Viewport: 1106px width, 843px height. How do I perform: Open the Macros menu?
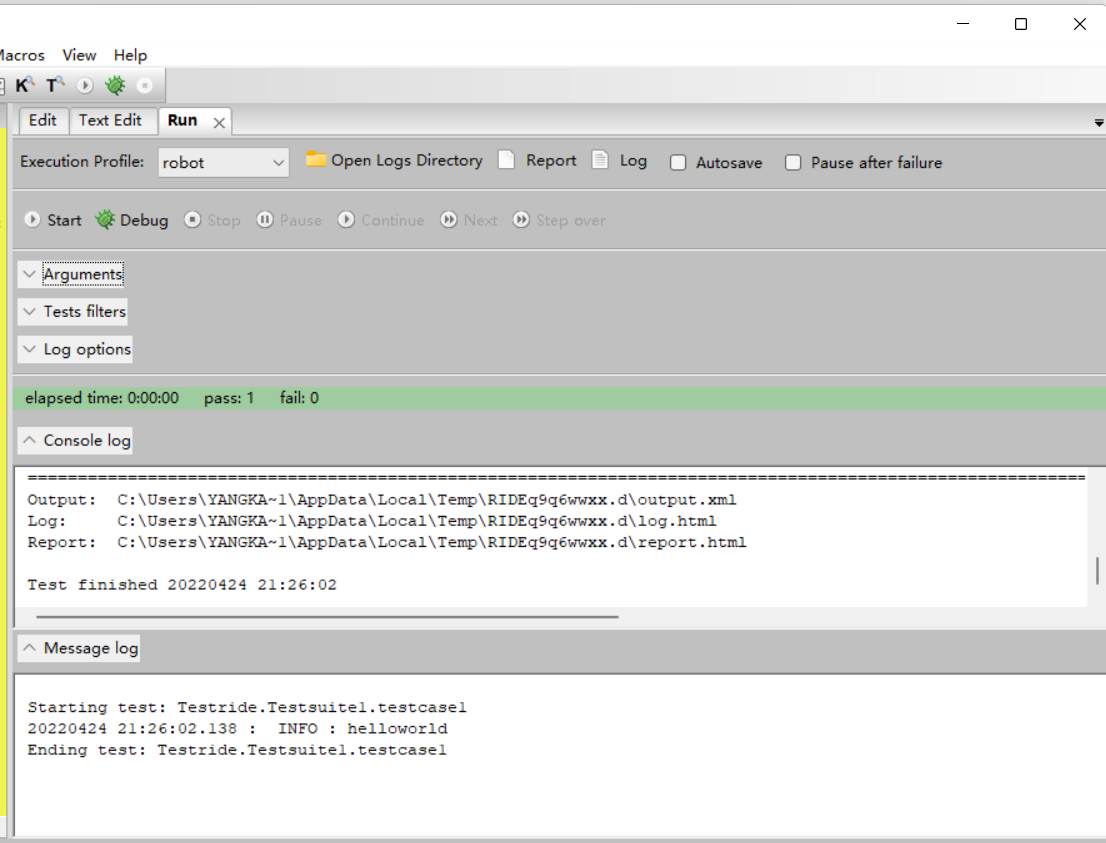21,55
